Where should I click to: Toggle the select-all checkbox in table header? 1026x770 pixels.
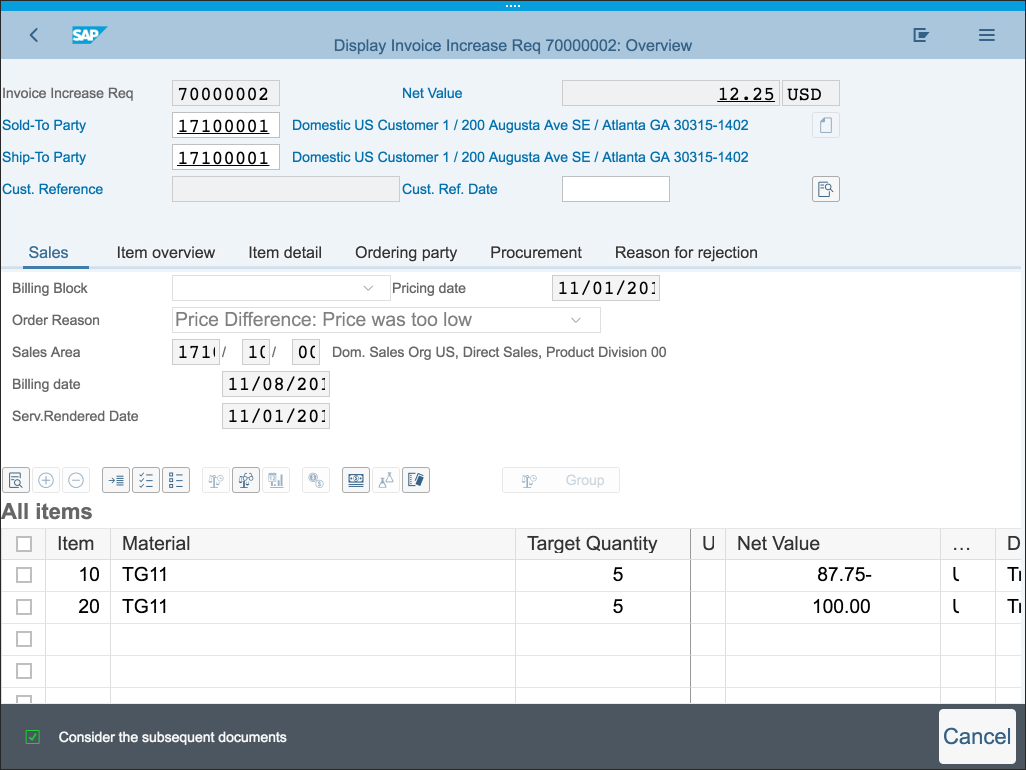tap(24, 544)
